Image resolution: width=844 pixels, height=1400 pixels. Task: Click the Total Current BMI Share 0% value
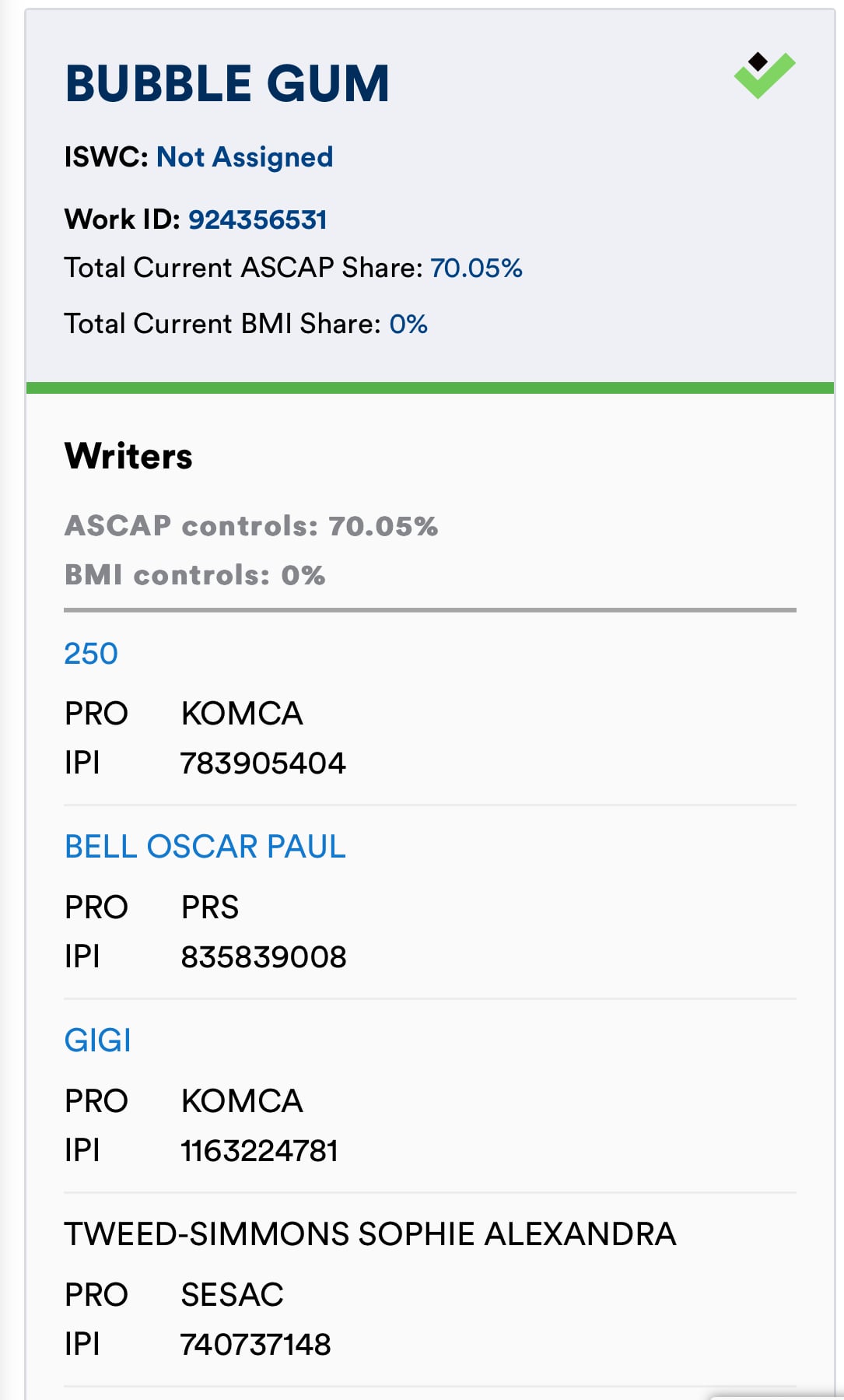tap(408, 324)
